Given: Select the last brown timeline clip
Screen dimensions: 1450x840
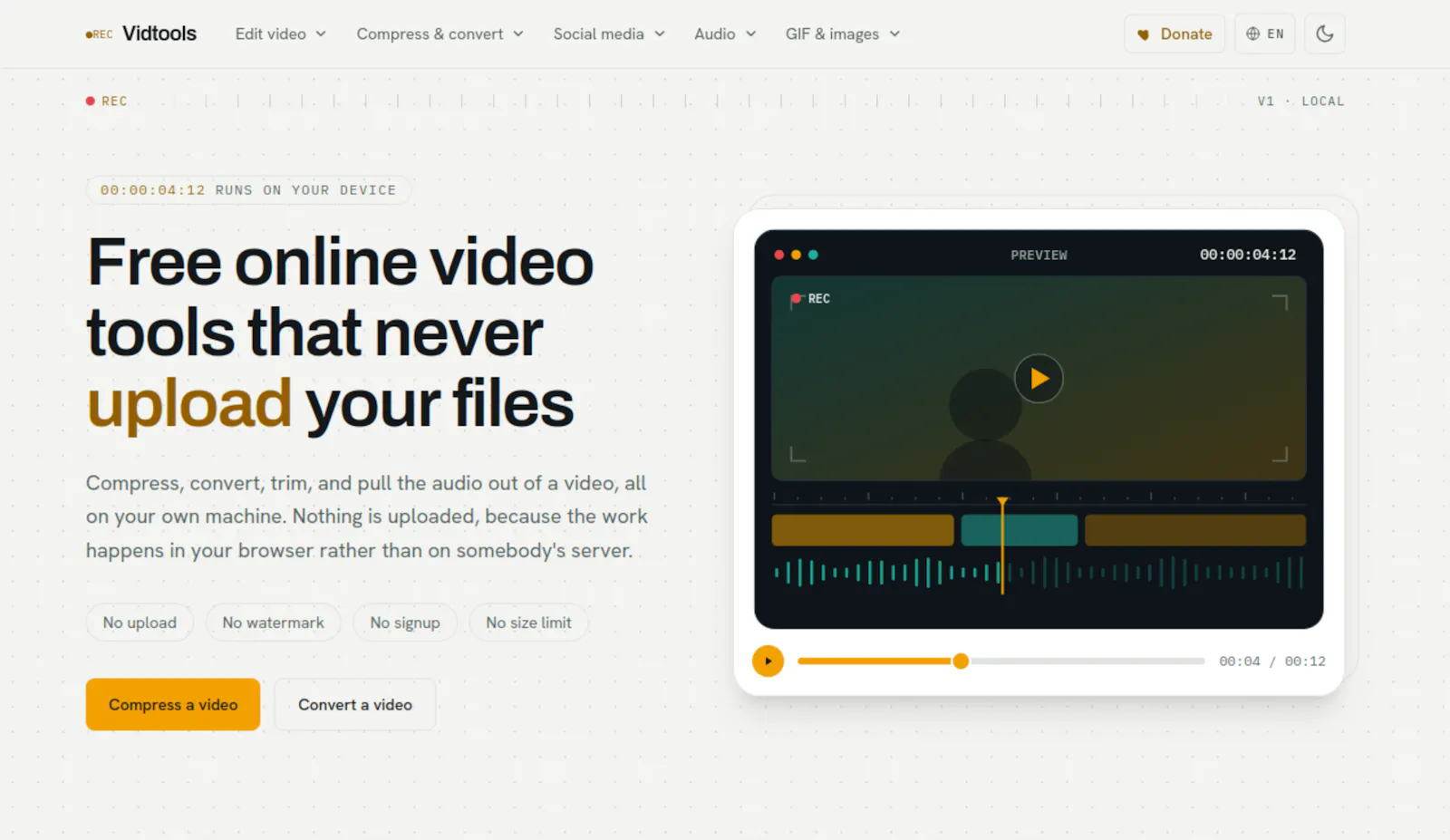Looking at the screenshot, I should coord(1195,530).
